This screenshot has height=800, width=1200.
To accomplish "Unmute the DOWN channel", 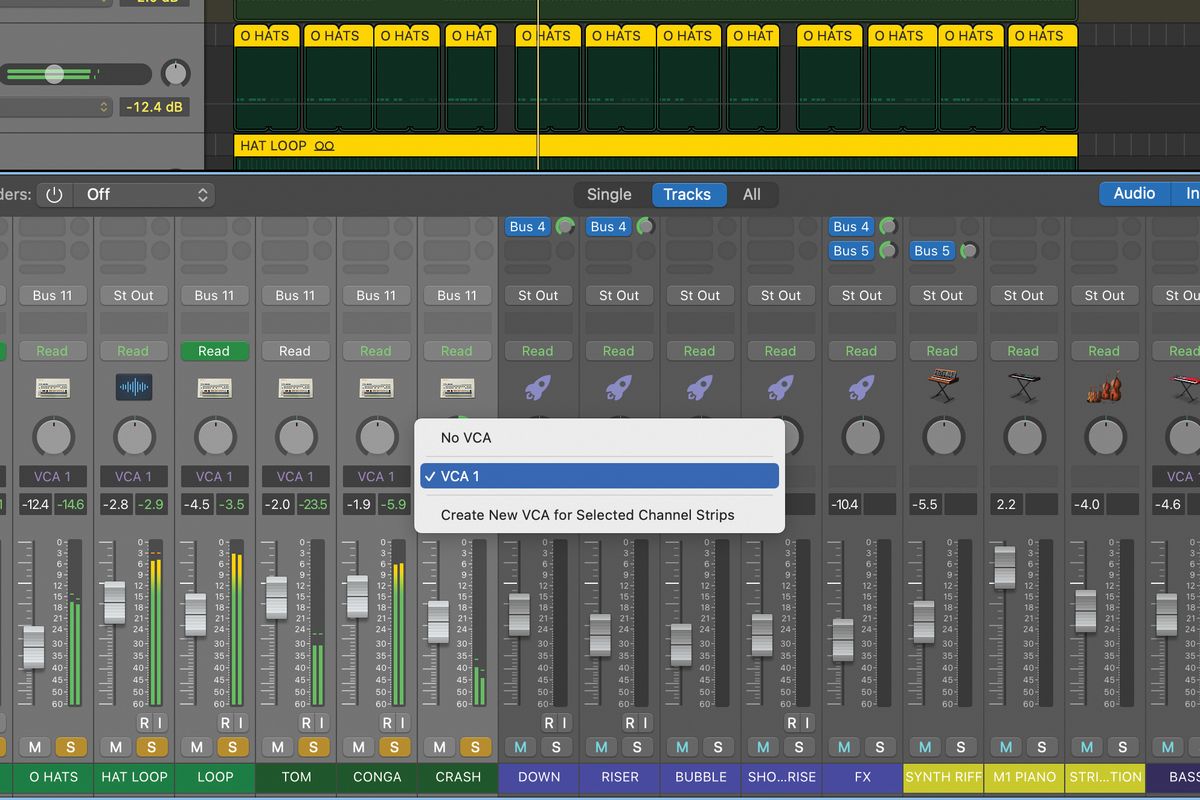I will [521, 747].
